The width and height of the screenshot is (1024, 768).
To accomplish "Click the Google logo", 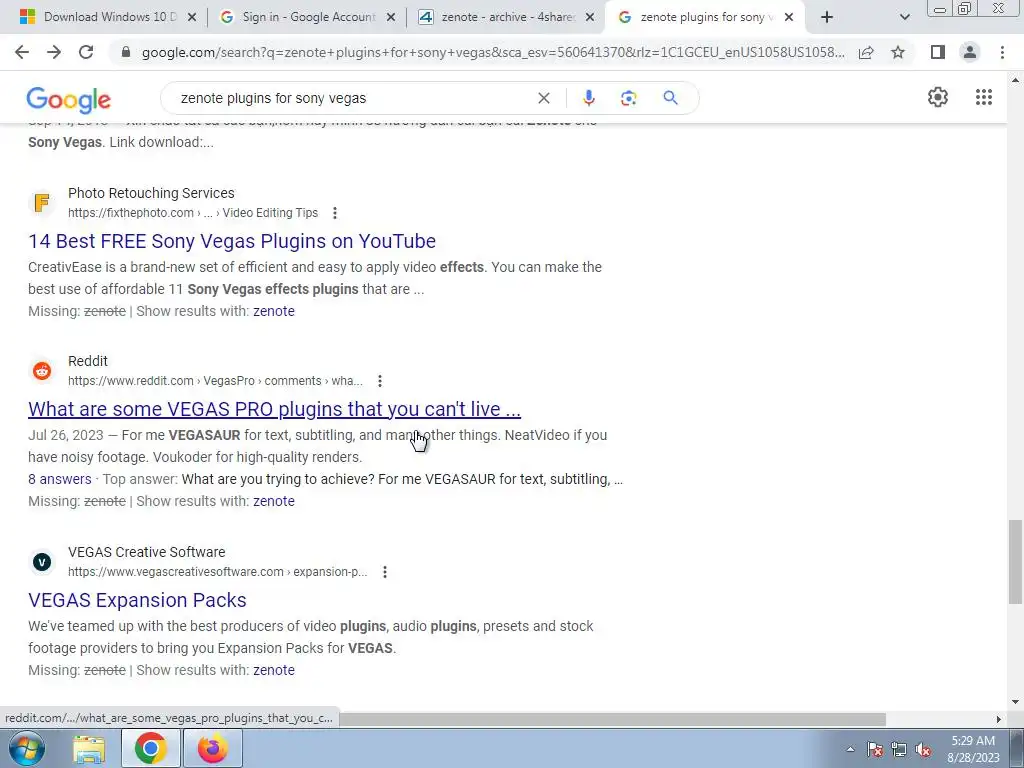I will pyautogui.click(x=69, y=100).
